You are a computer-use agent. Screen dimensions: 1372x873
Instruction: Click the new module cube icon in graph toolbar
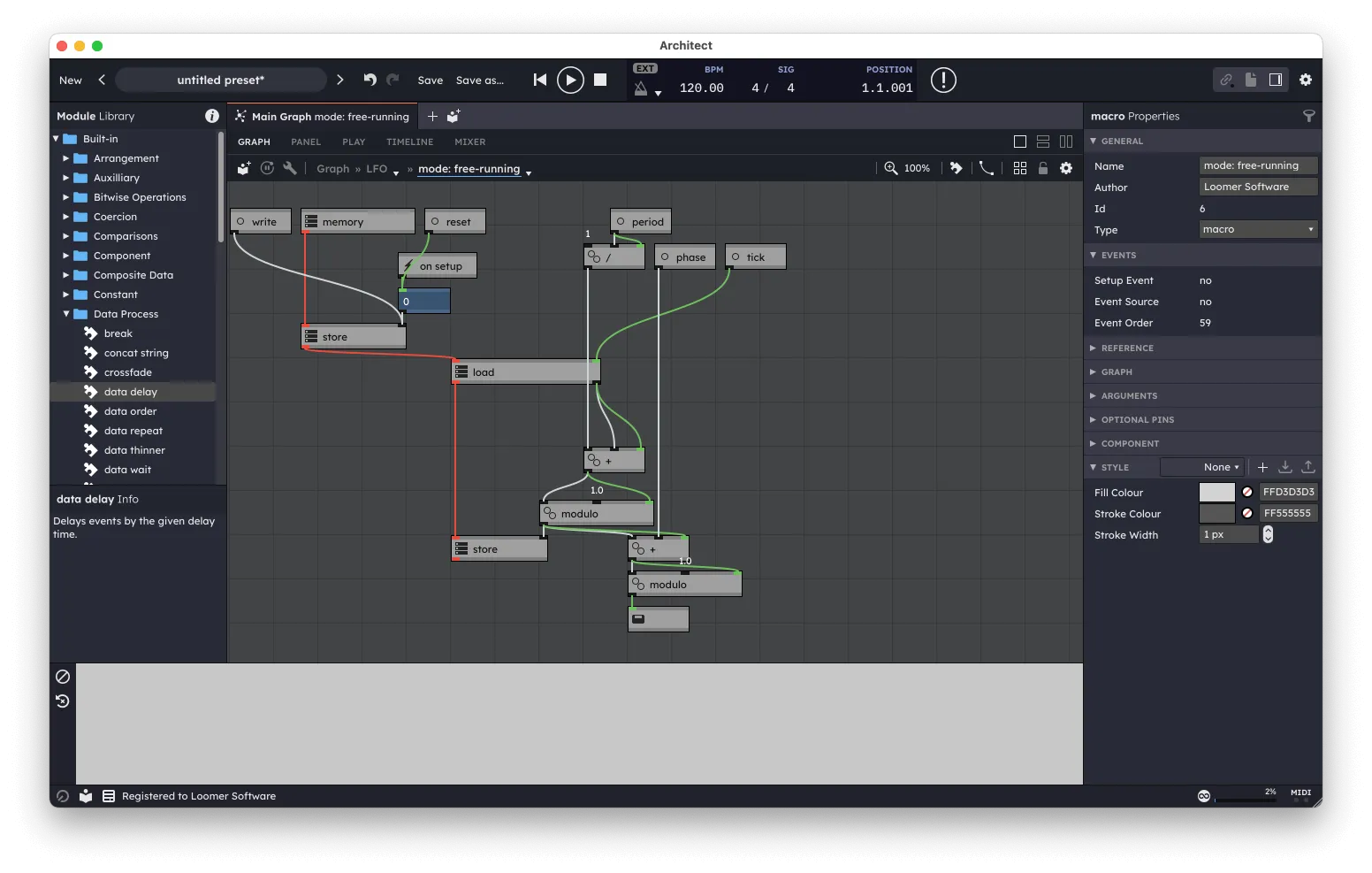pyautogui.click(x=244, y=168)
